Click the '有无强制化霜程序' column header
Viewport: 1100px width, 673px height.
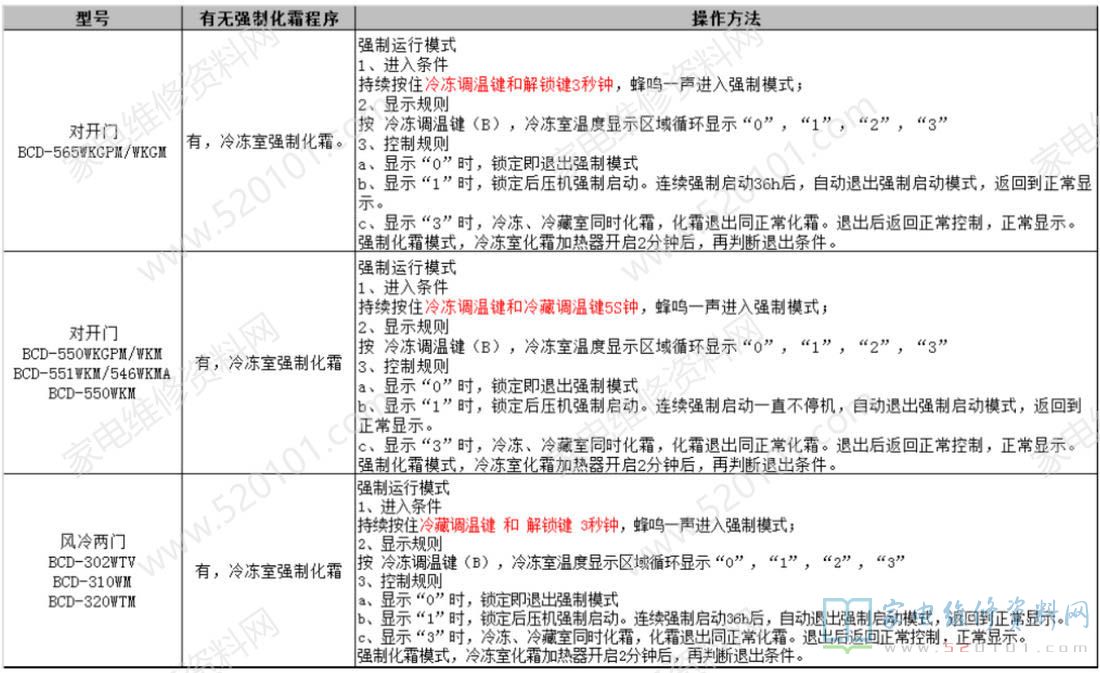pyautogui.click(x=269, y=18)
